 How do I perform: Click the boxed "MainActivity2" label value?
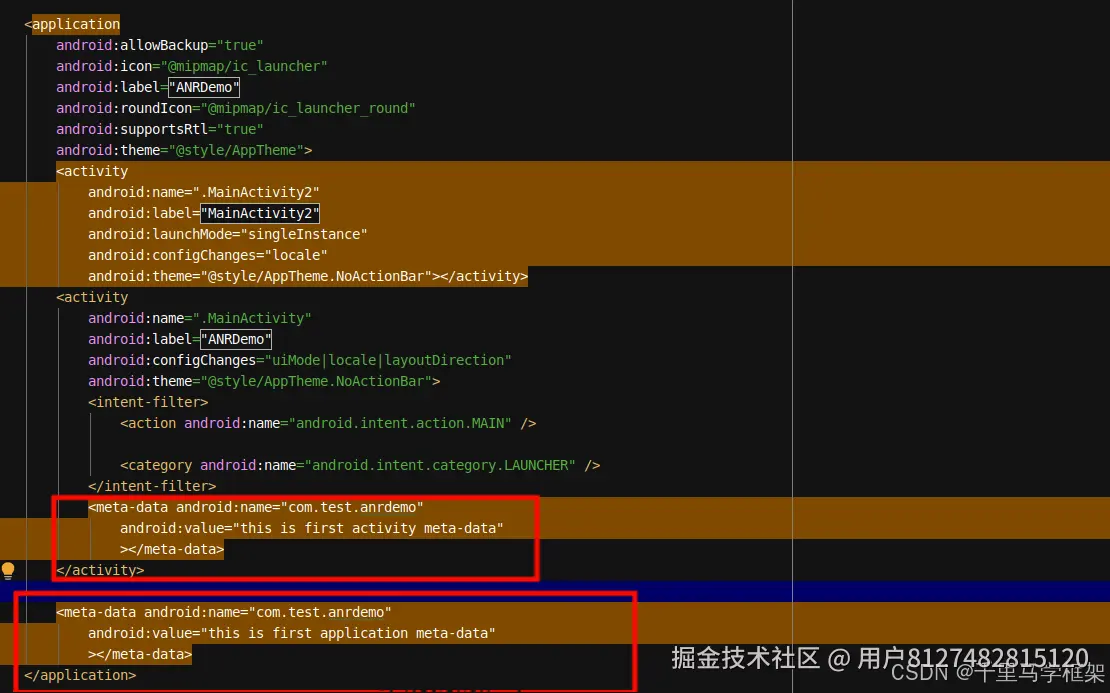point(260,213)
